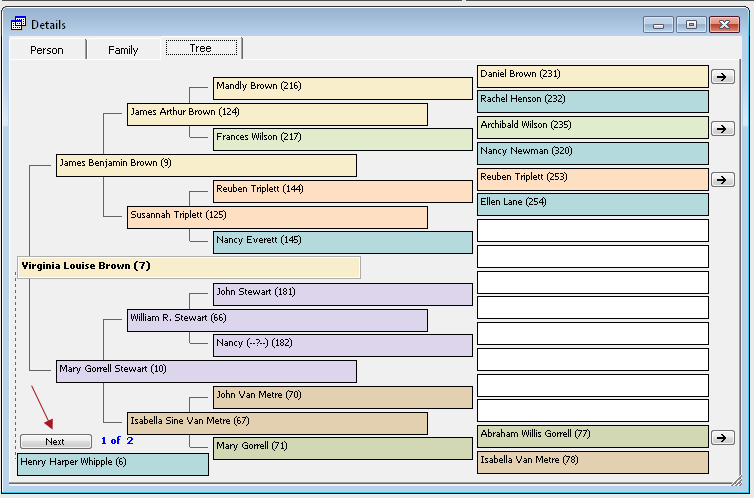Select Archibald Wilson (235)

click(592, 127)
